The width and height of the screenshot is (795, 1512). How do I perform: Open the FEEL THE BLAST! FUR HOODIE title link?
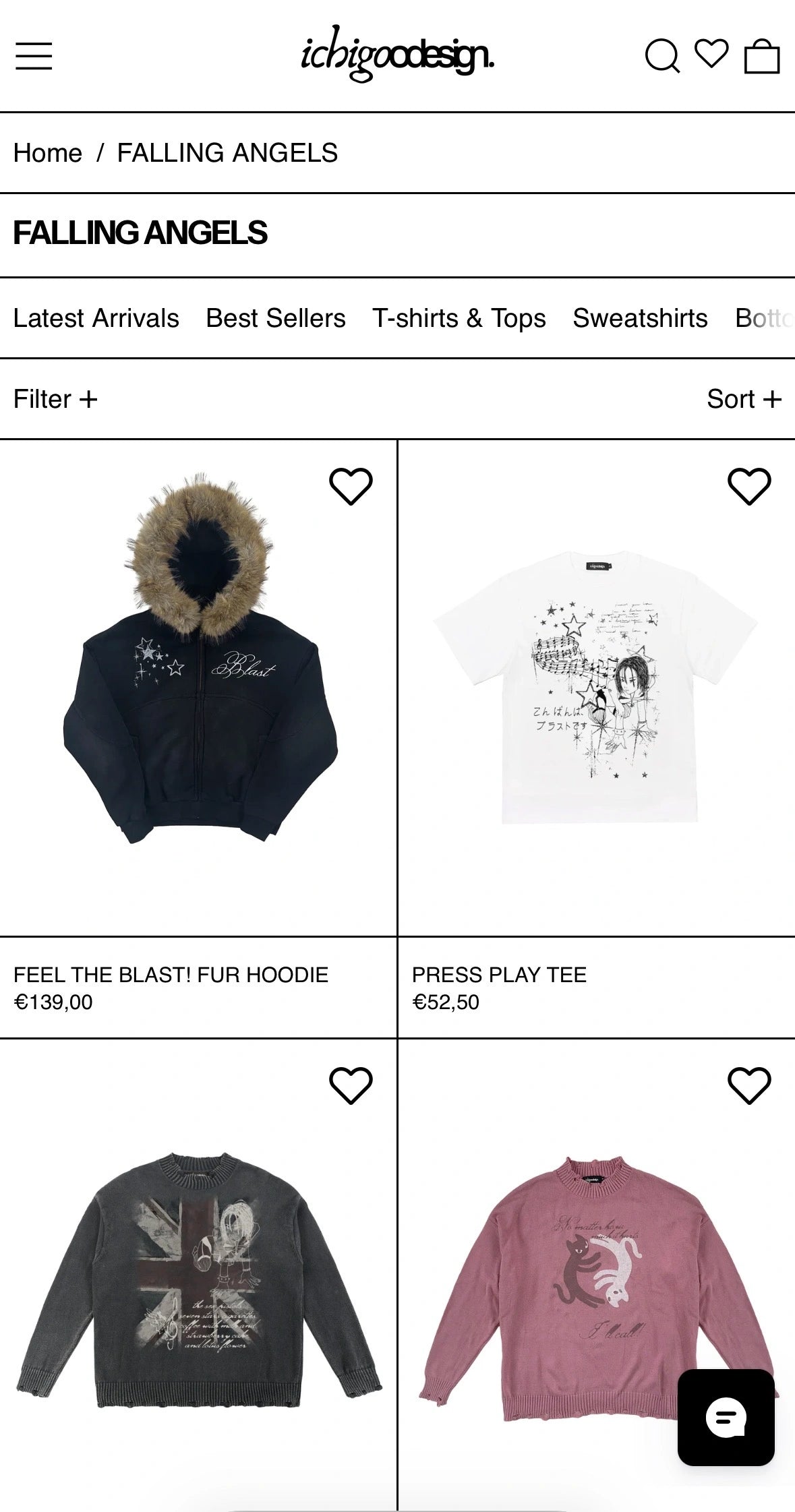(x=171, y=975)
